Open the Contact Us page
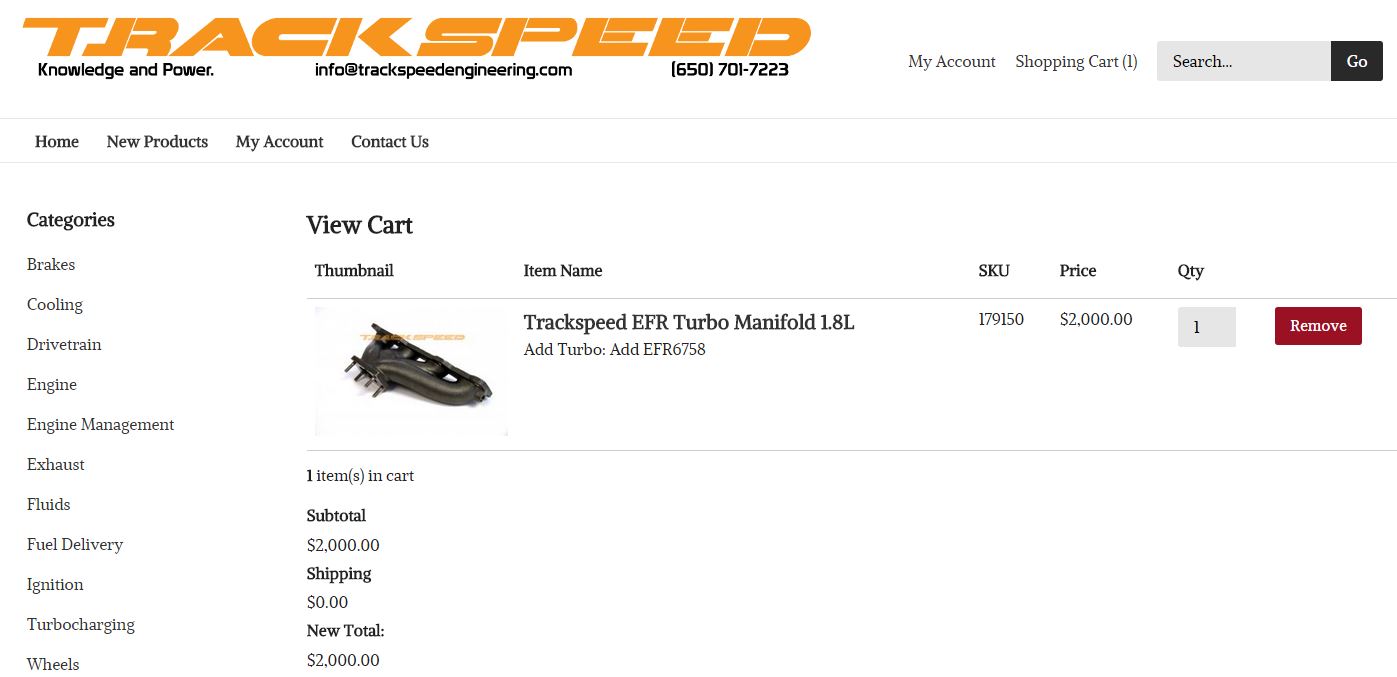Viewport: 1397px width, 677px height. coord(389,142)
